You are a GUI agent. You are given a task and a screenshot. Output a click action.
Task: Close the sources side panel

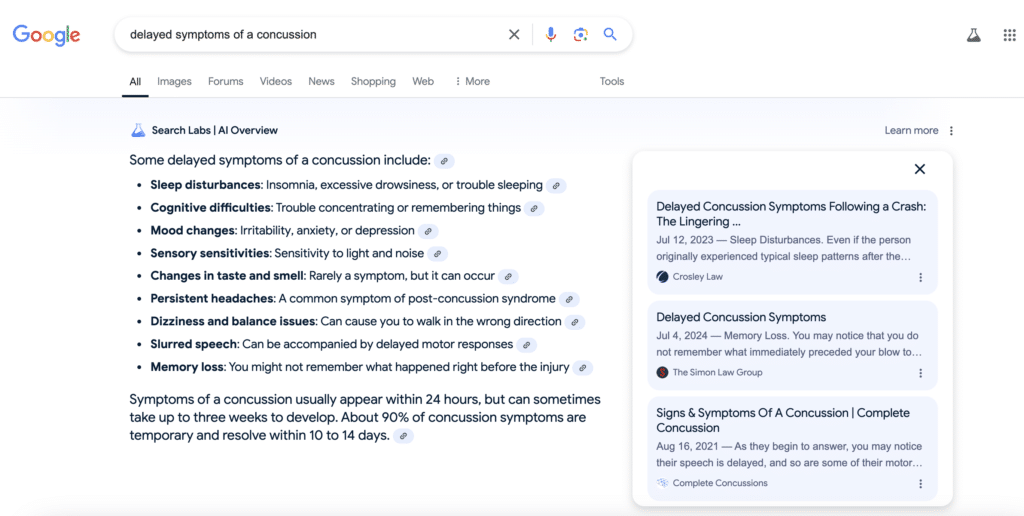920,169
